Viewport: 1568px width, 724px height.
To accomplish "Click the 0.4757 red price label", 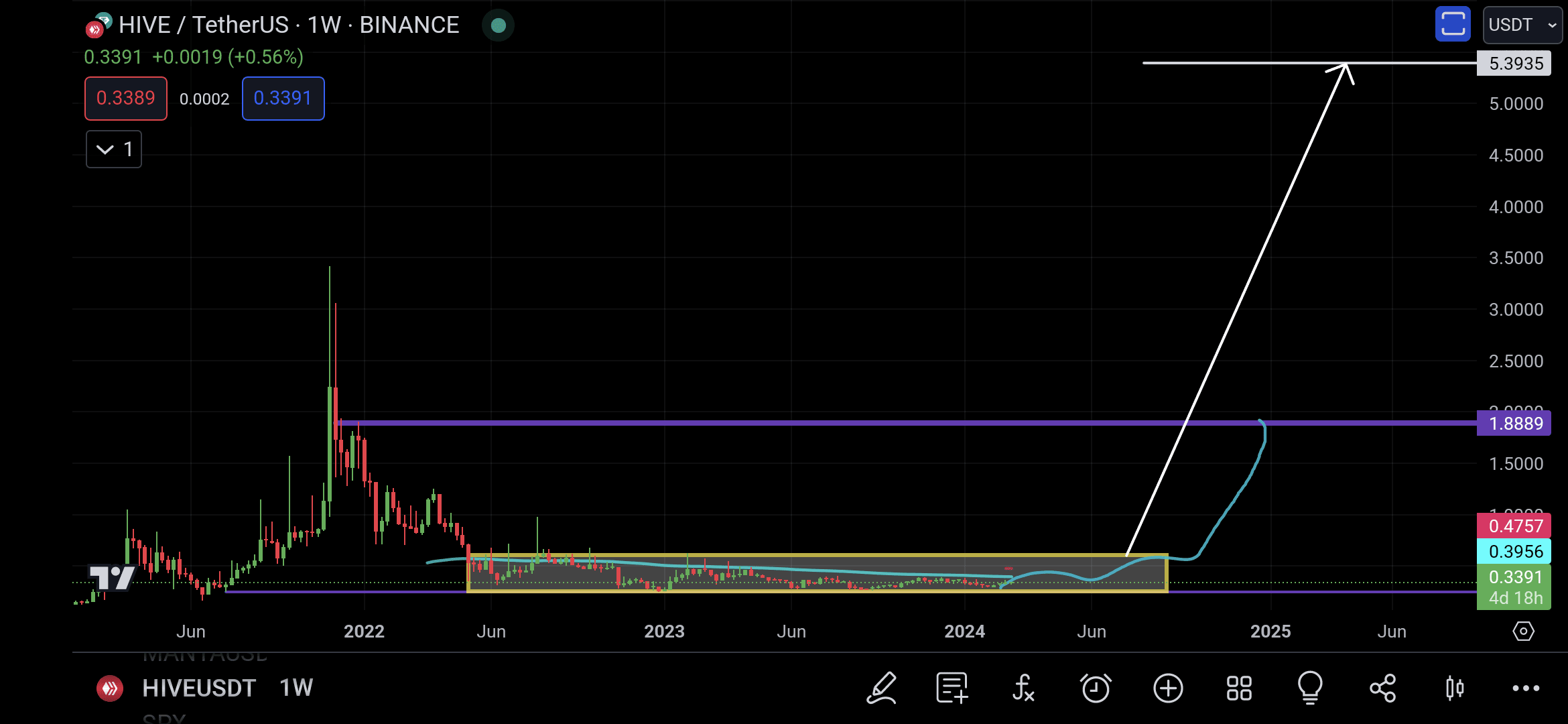I will 1514,526.
